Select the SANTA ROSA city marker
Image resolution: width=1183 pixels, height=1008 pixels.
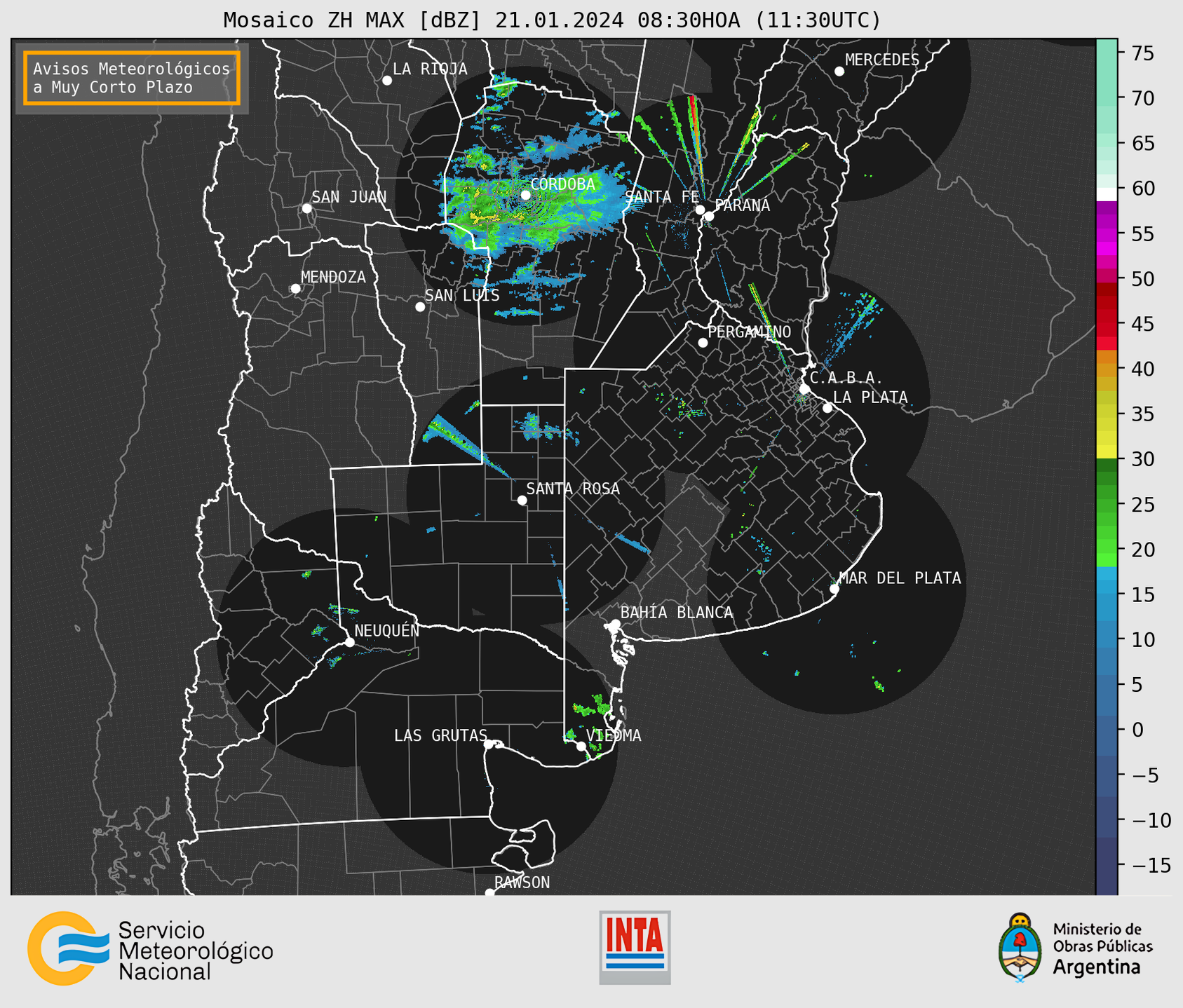[x=522, y=500]
